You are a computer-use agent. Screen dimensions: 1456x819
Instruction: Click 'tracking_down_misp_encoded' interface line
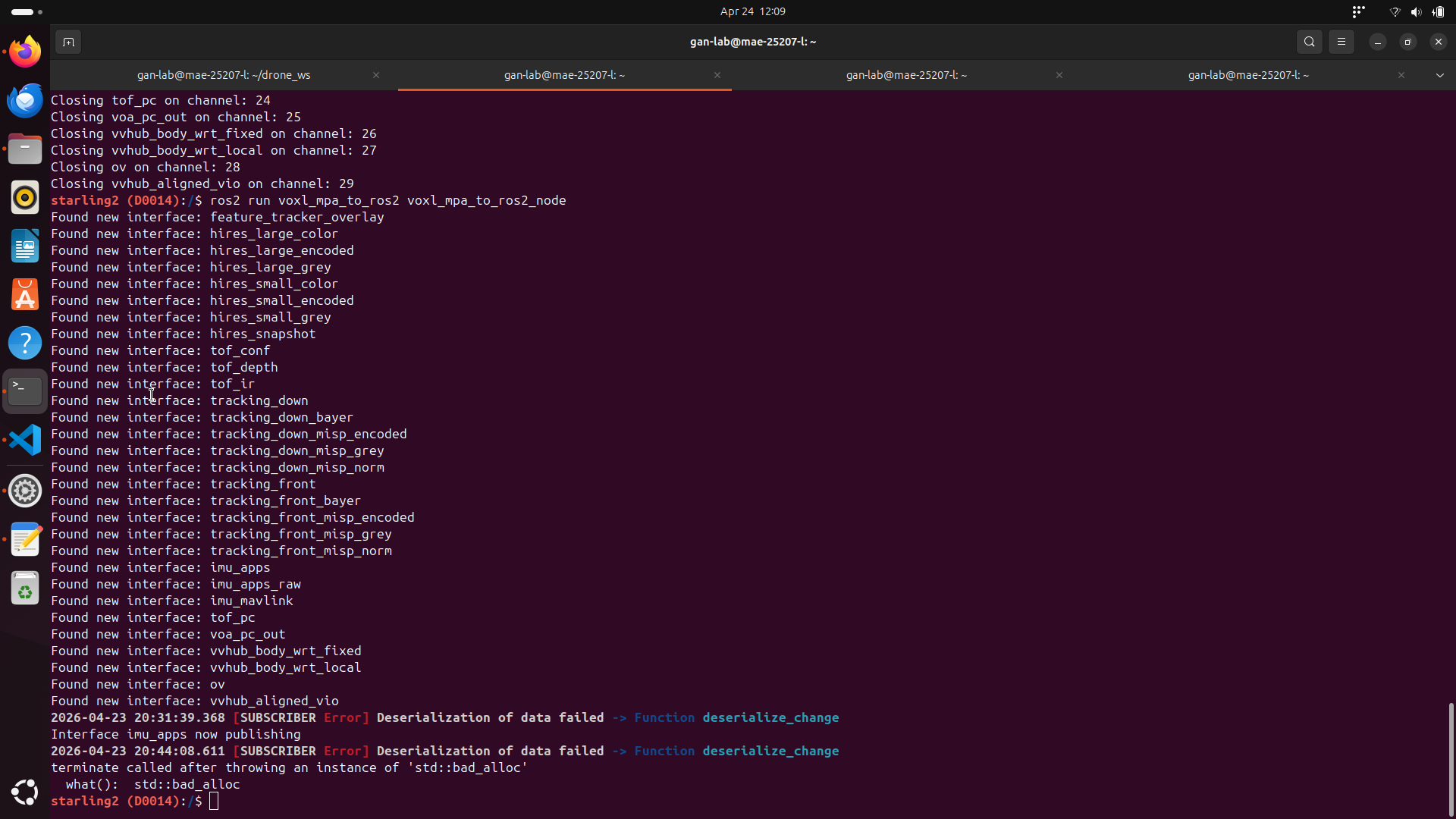[229, 434]
